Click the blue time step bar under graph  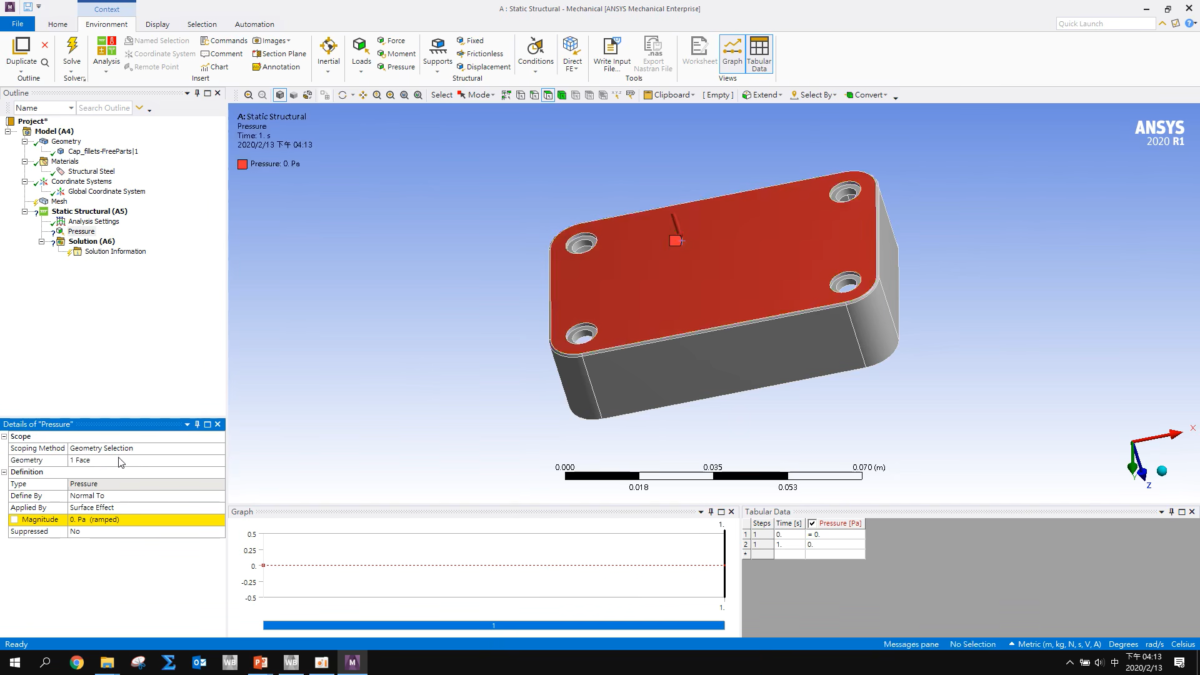point(493,625)
